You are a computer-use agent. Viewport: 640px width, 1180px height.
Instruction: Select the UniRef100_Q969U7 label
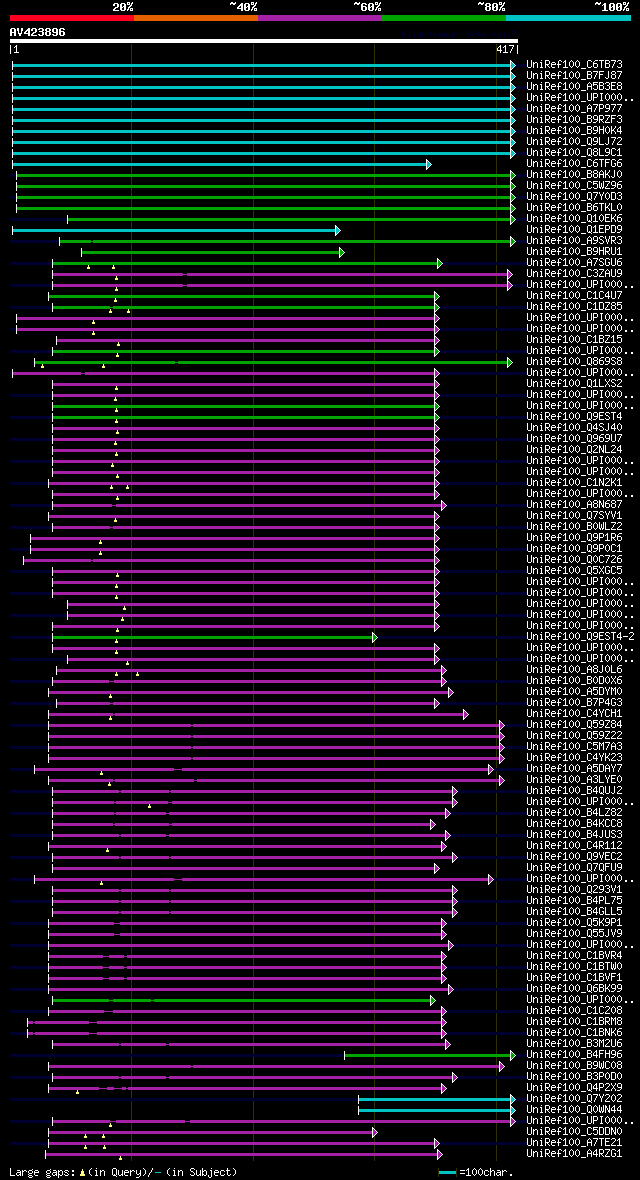(574, 439)
